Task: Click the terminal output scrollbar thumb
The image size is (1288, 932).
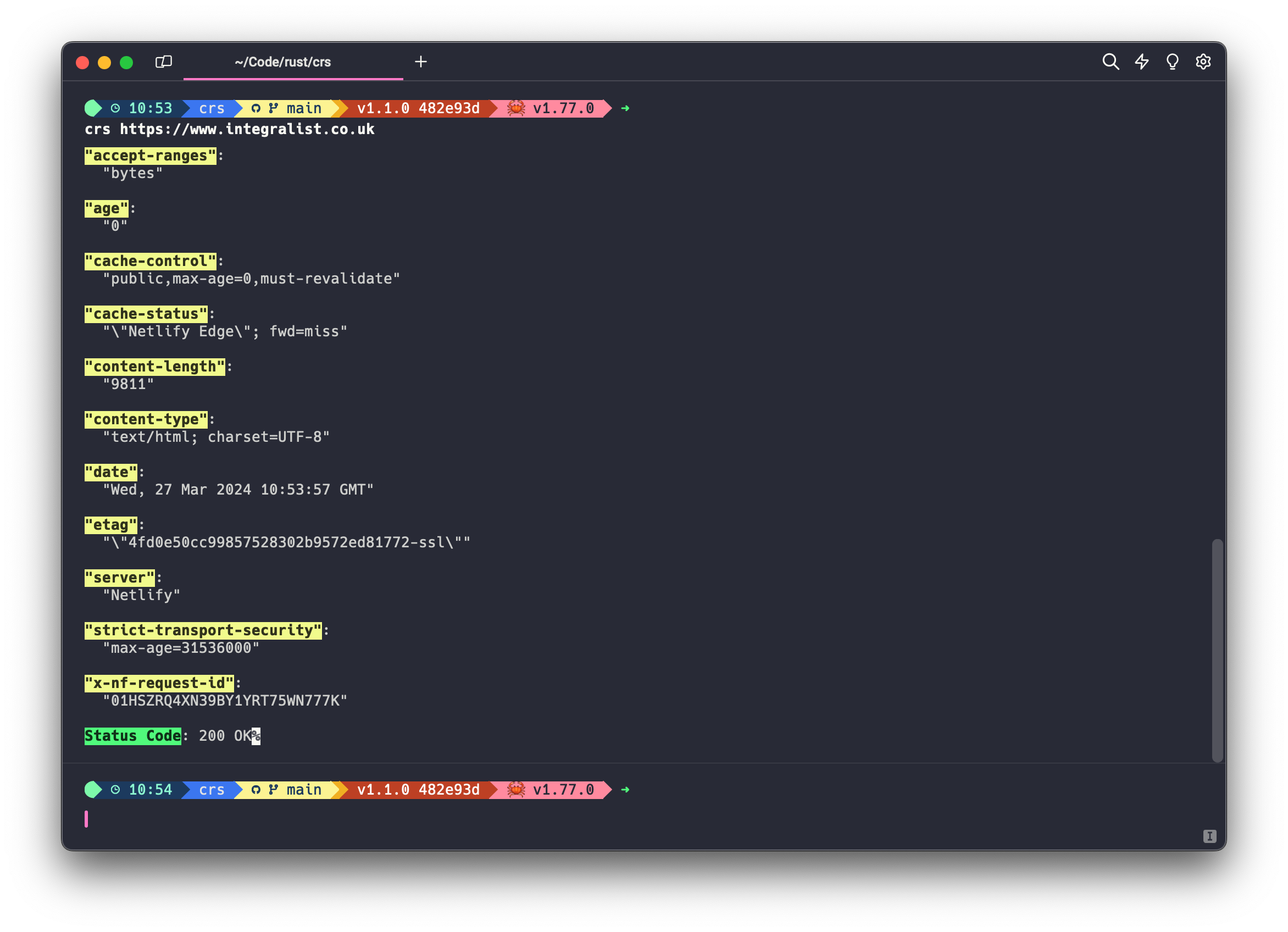Action: 1217,650
